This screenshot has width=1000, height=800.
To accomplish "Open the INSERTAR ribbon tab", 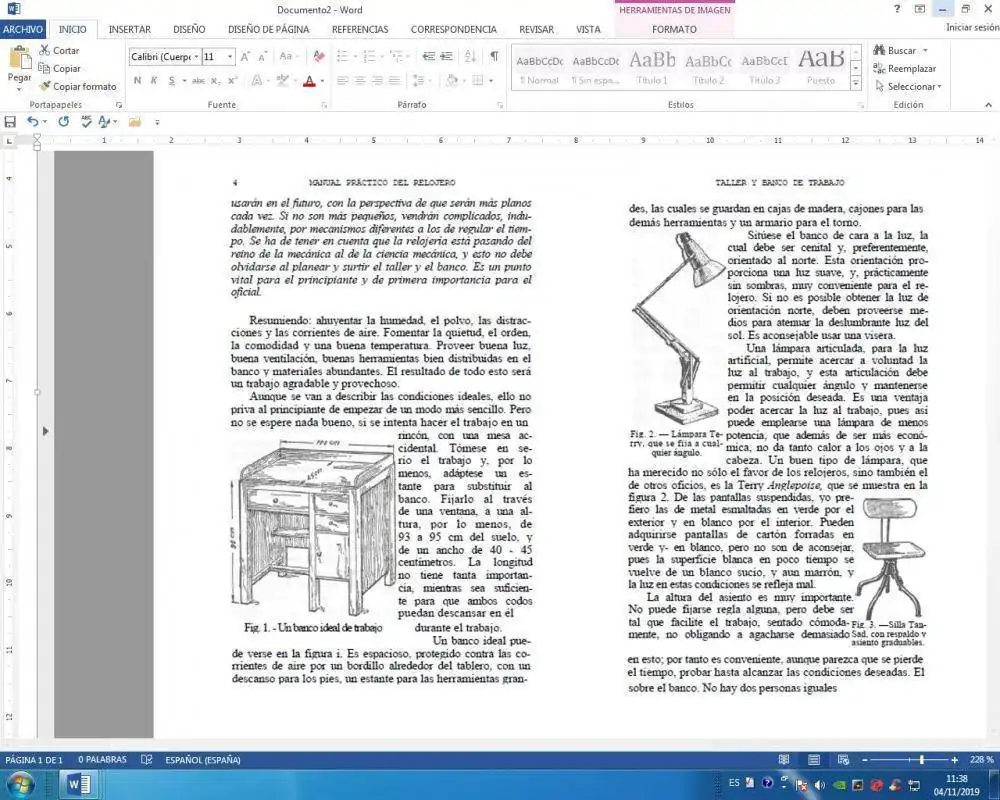I will click(129, 29).
